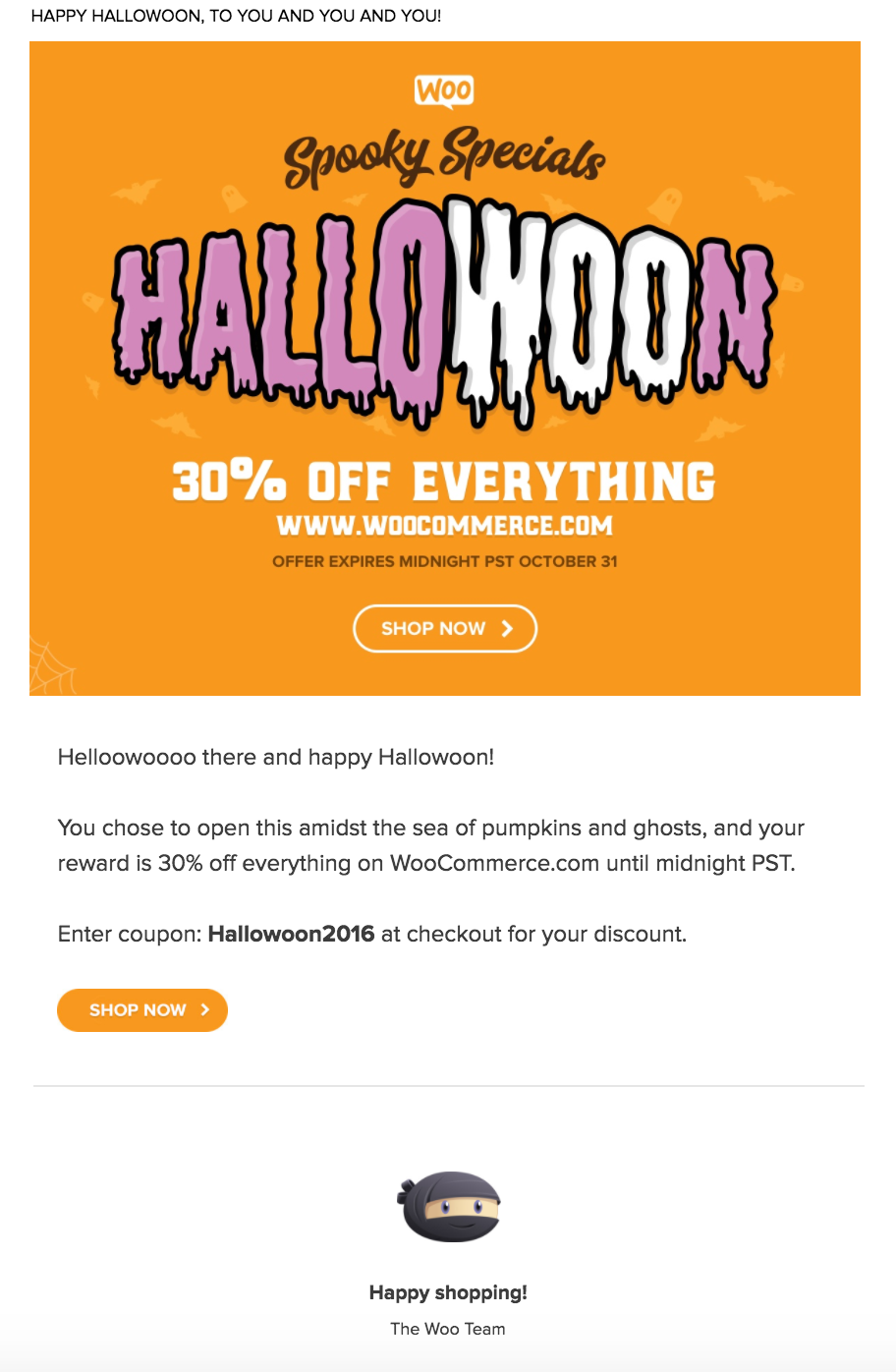Click the chevron in the orange SHOP NOW button
The width and height of the screenshot is (896, 1372).
pos(204,1009)
